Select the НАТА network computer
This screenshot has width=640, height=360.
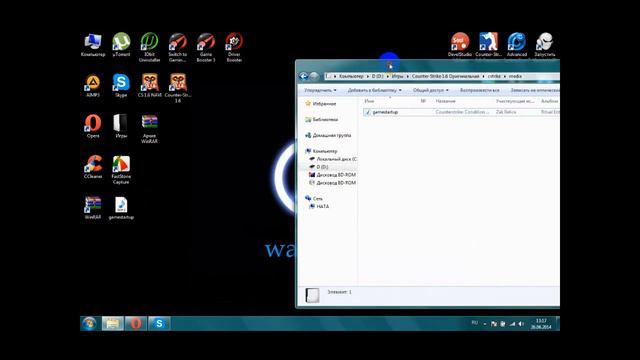[319, 207]
